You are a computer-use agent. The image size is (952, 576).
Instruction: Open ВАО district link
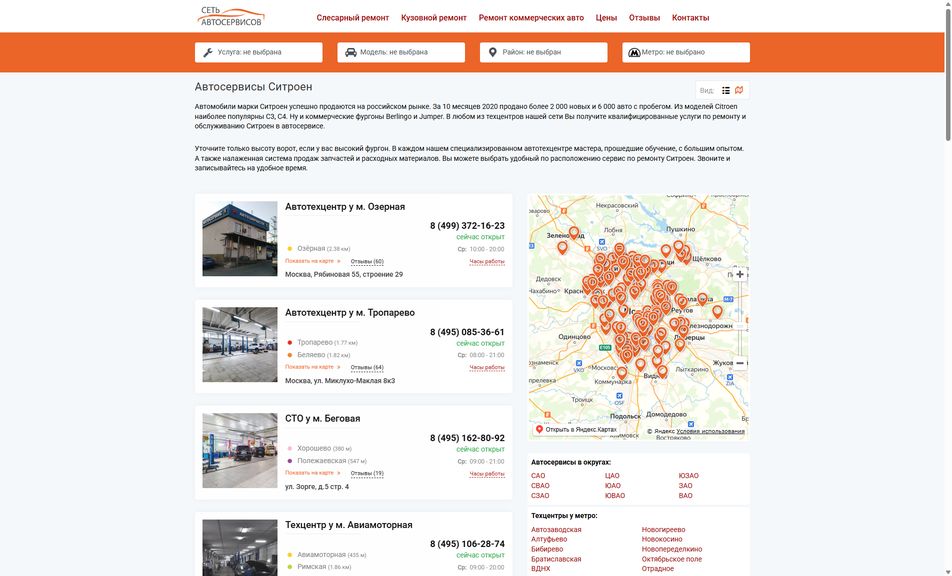685,496
